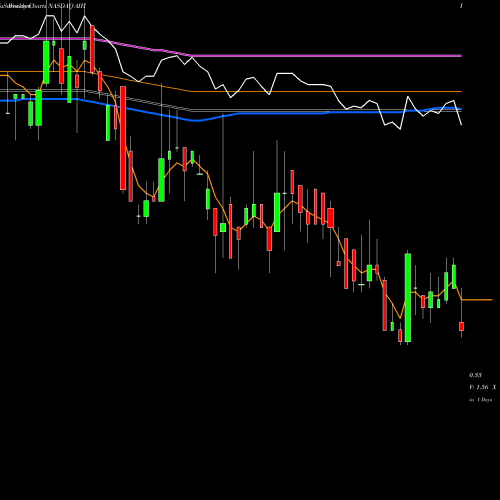
Task: Click the NASDAQ AIH chart title
Action: [43, 6]
